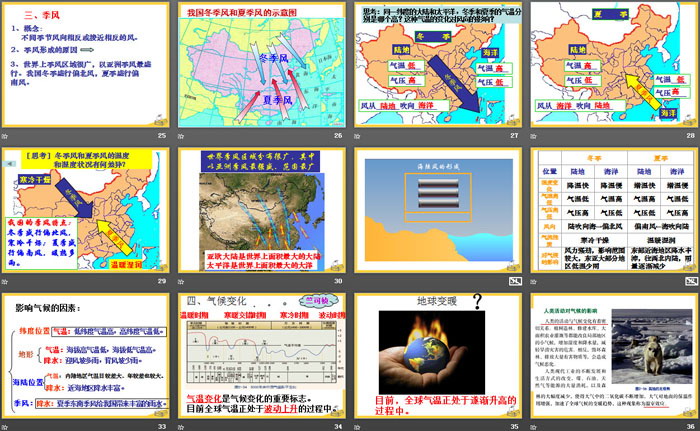Click the transition icon under slide 31

359,281
